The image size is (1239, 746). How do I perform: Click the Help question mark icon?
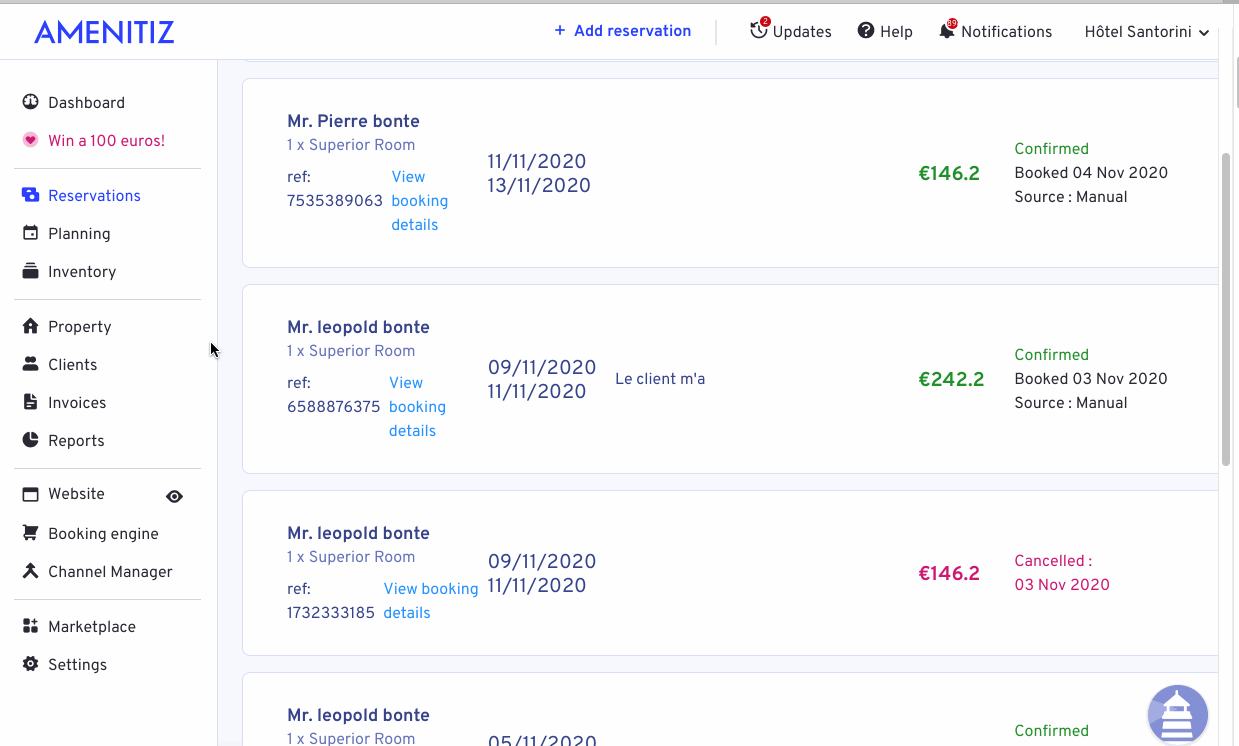[x=866, y=31]
